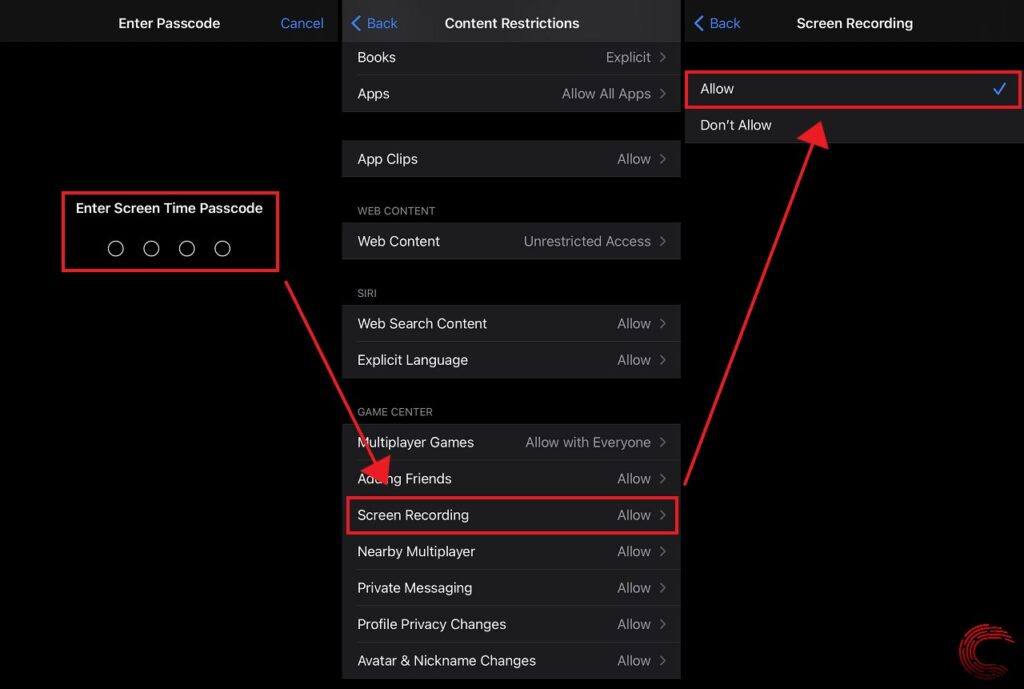Tap the 'Allow All Apps' value
The width and height of the screenshot is (1024, 689).
[x=606, y=93]
